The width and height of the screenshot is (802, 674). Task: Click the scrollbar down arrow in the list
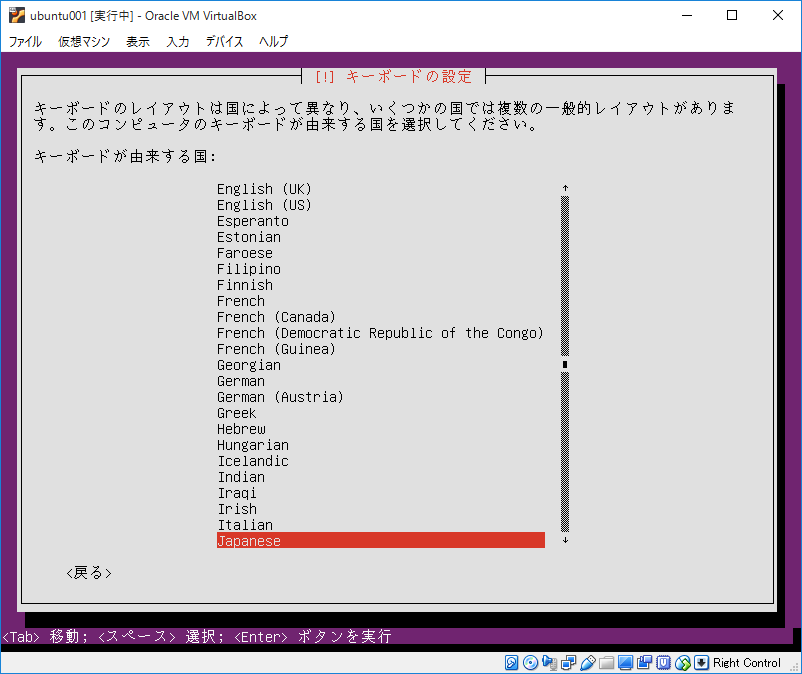pyautogui.click(x=565, y=540)
